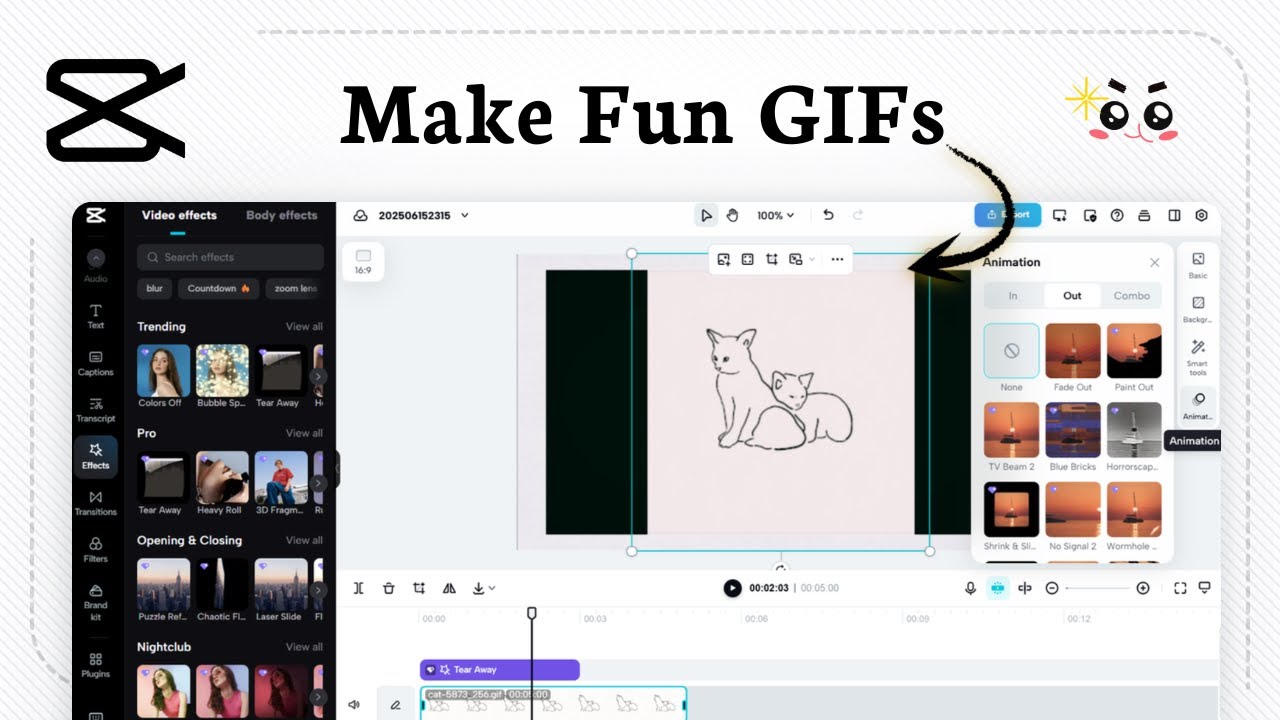Click the split clip icon in the timeline toolbar
The width and height of the screenshot is (1280, 720).
click(x=359, y=588)
